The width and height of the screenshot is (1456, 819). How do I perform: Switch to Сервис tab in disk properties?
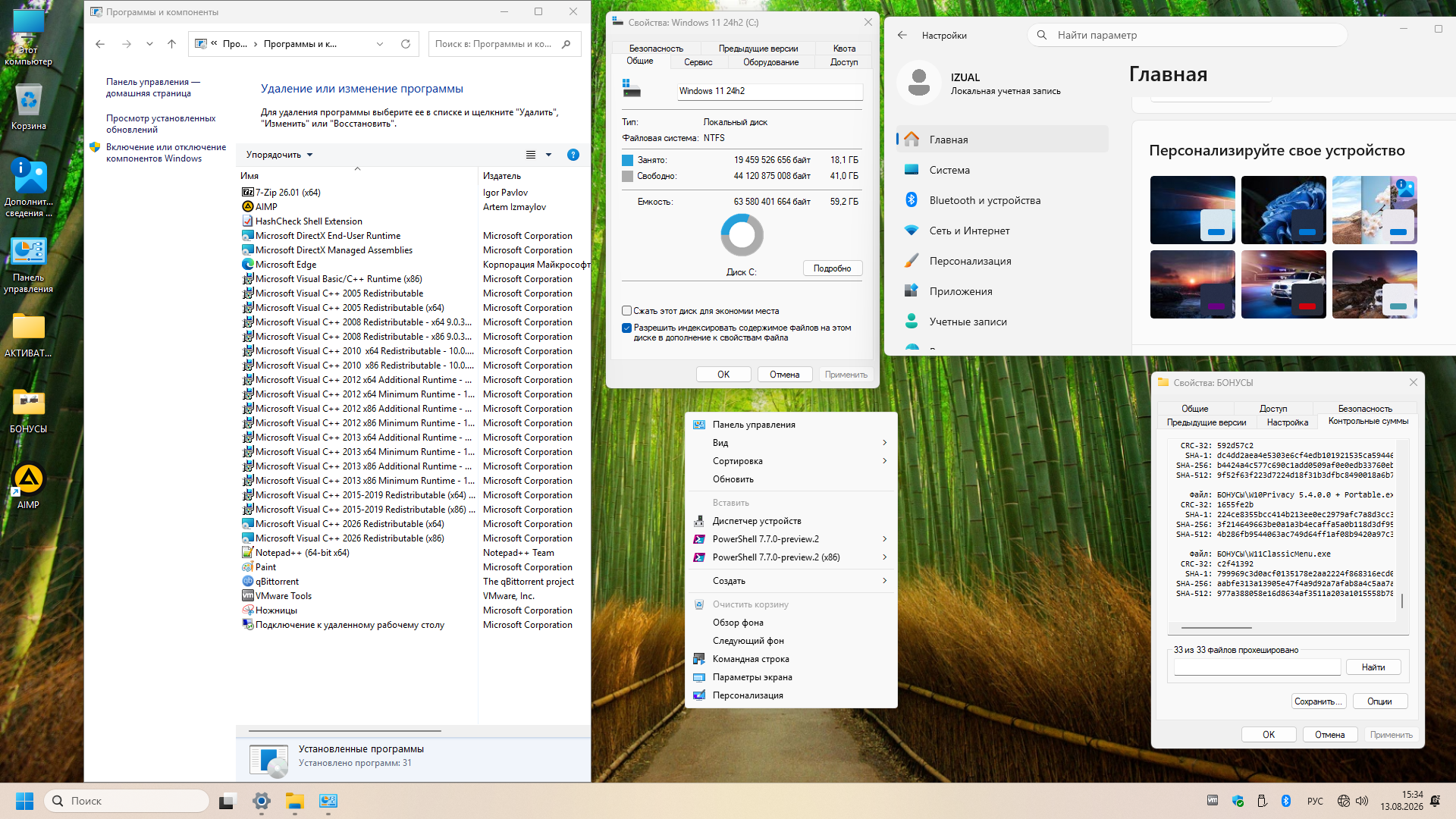[x=698, y=62]
